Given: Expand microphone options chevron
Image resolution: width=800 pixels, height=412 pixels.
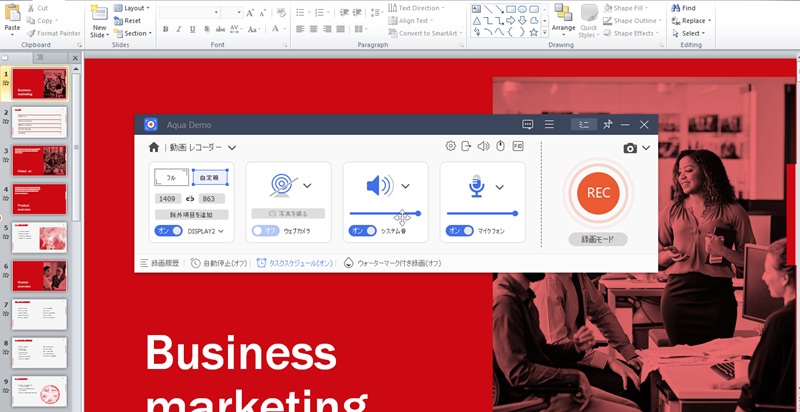Looking at the screenshot, I should point(499,187).
